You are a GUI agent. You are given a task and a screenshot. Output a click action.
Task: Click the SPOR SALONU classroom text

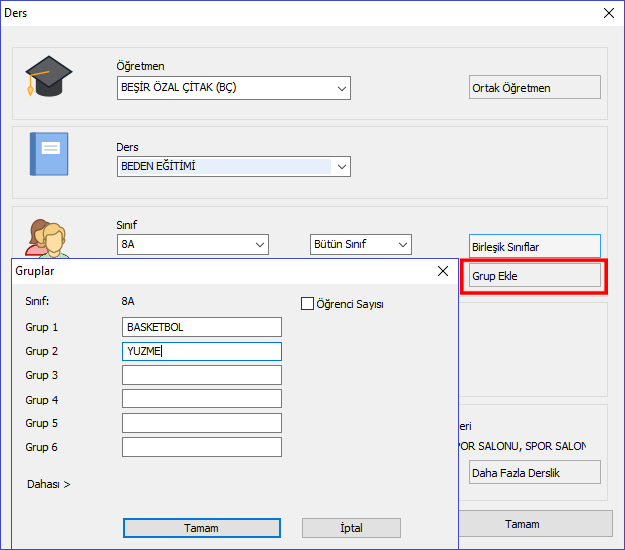tap(522, 446)
